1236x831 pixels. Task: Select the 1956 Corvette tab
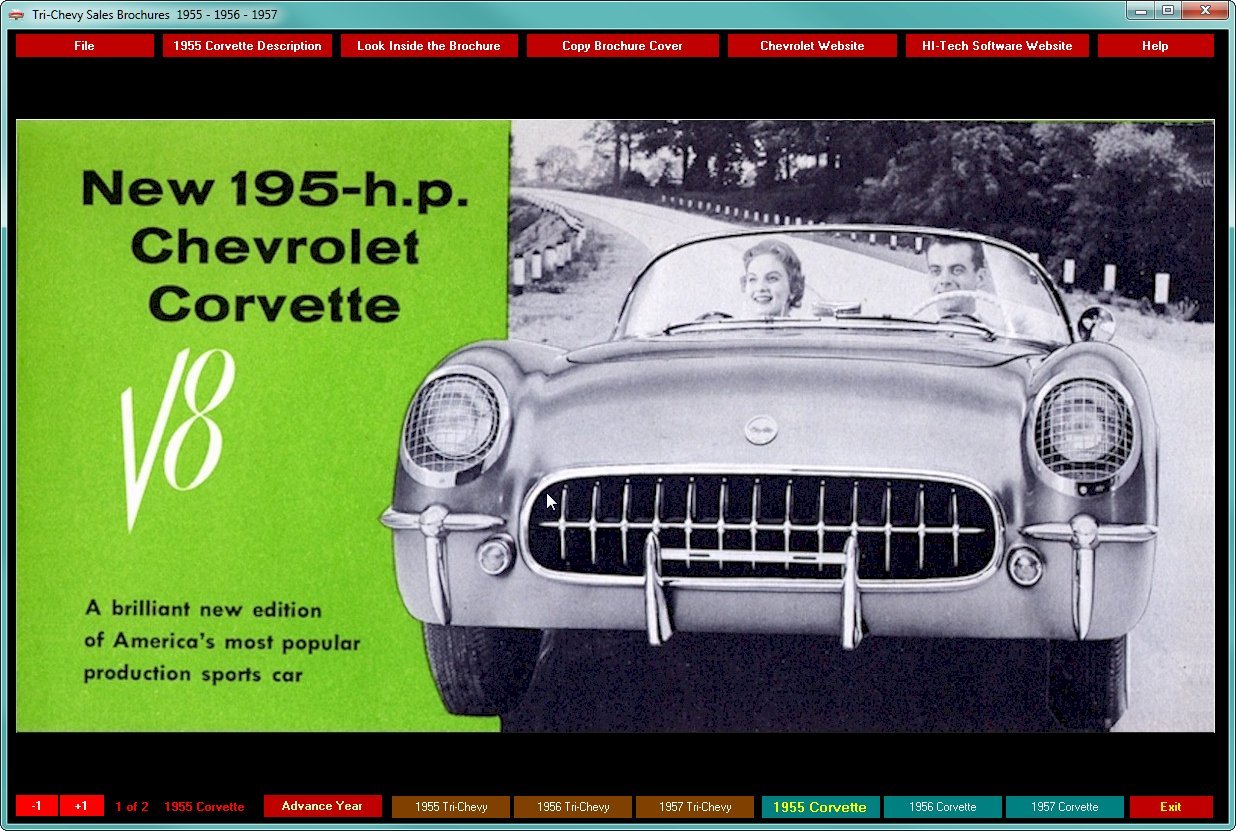(942, 807)
